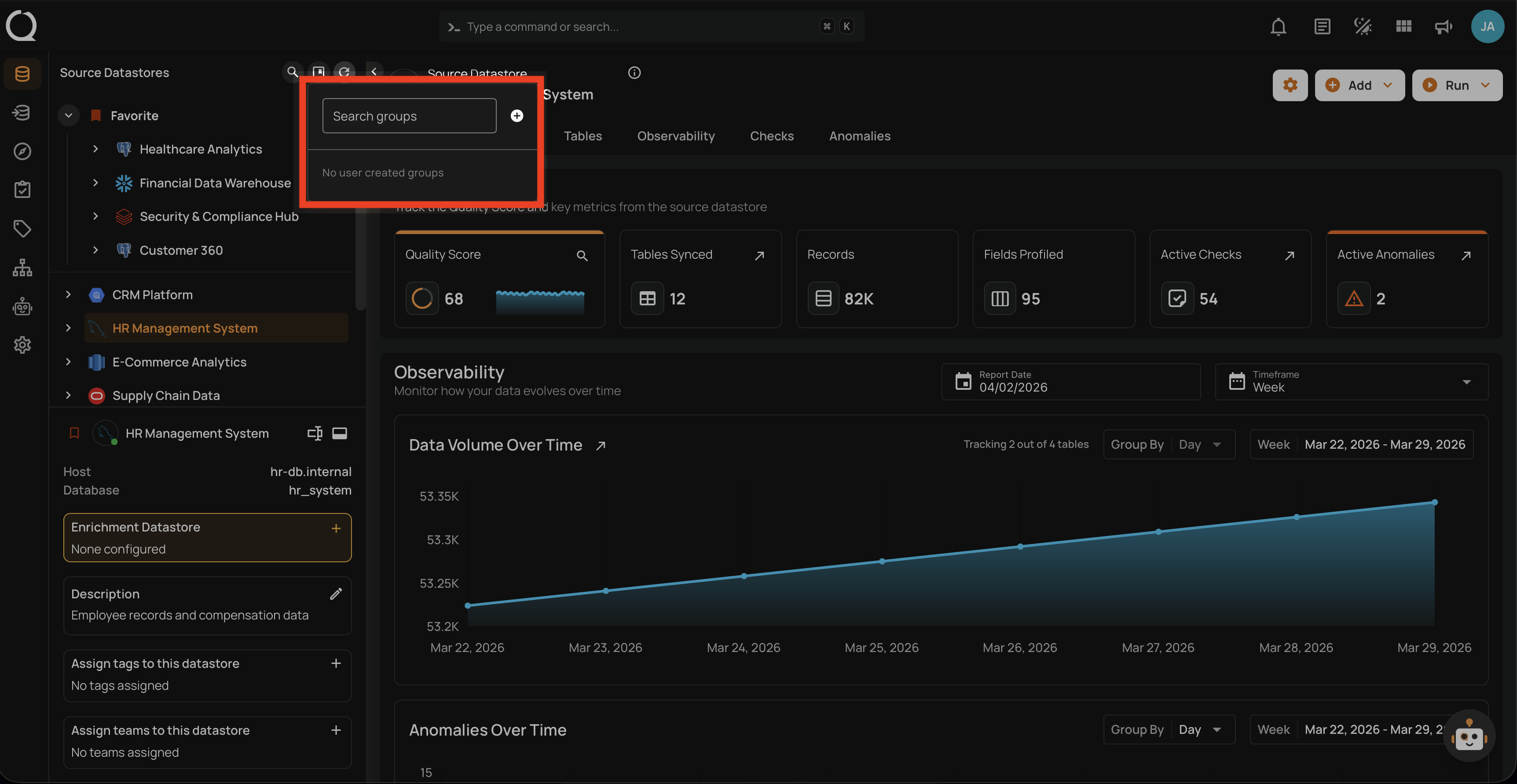Switch to the Anomalies tab
The width and height of the screenshot is (1517, 784).
click(x=860, y=136)
